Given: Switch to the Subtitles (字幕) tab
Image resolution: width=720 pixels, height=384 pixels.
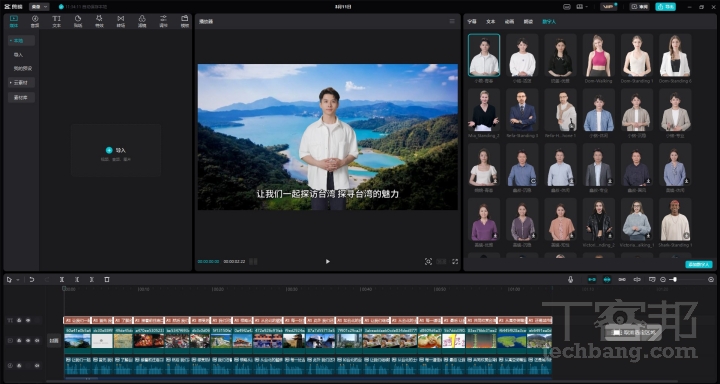Looking at the screenshot, I should click(x=472, y=22).
